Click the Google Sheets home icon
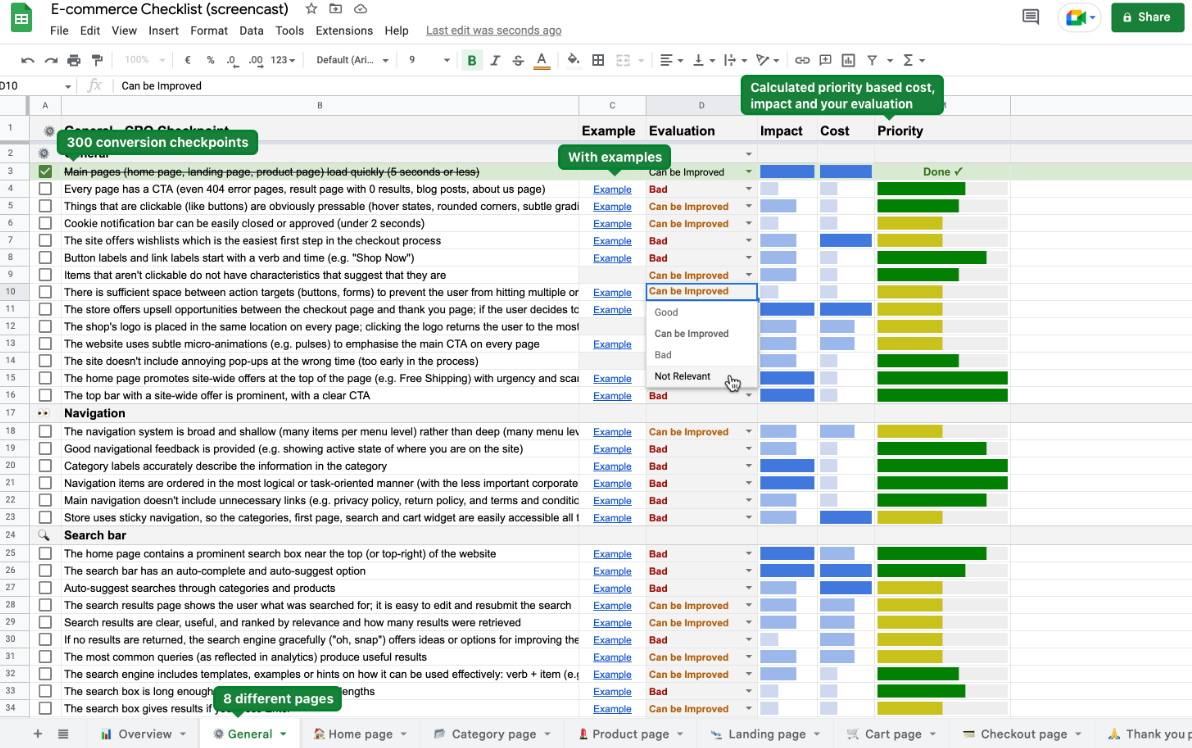 pos(21,19)
